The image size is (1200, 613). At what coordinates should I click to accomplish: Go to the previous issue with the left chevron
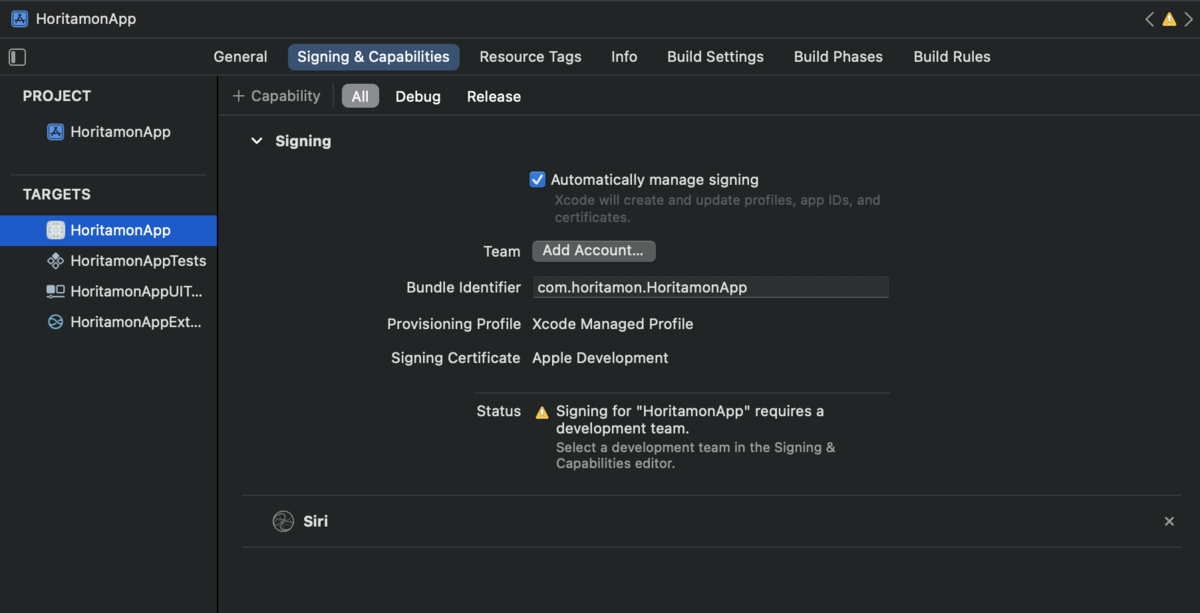coord(1150,19)
